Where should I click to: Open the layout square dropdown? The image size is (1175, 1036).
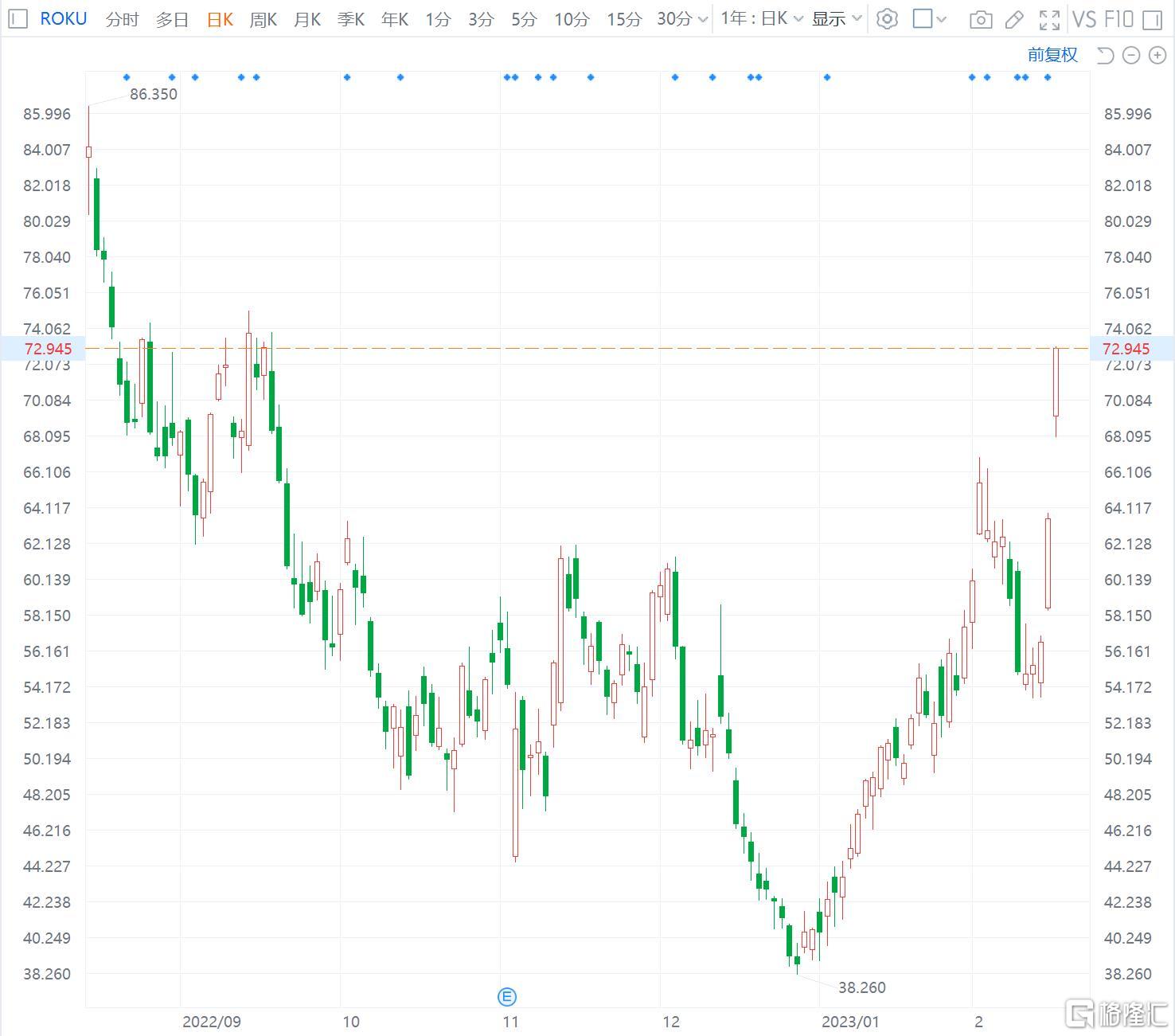click(929, 19)
